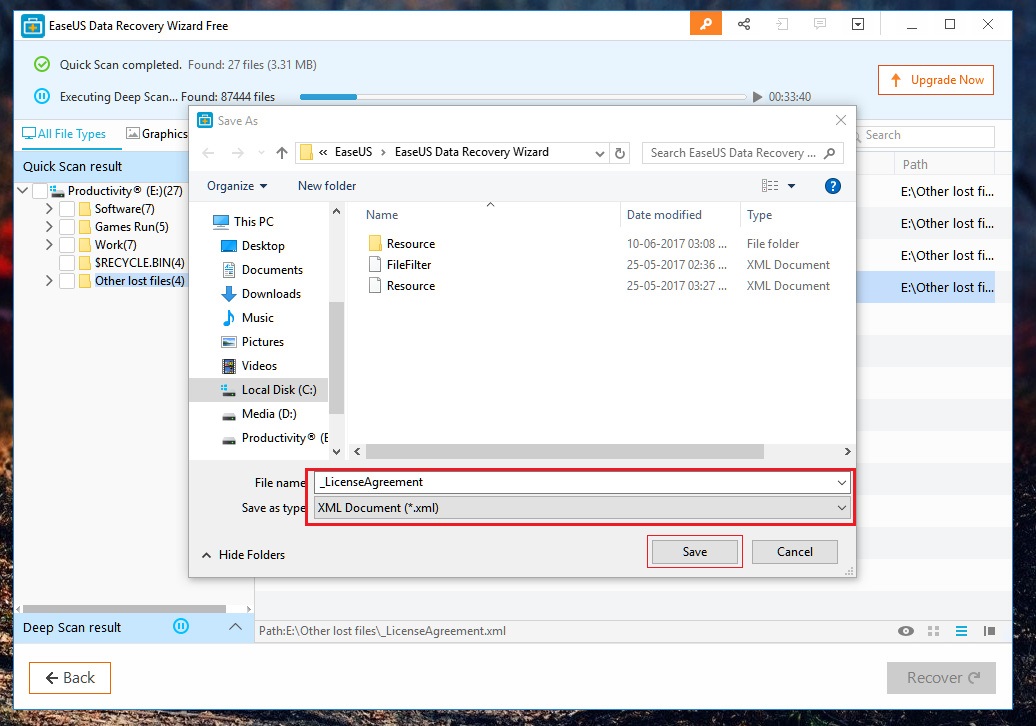Toggle preview eye icon in status bar

[x=906, y=631]
